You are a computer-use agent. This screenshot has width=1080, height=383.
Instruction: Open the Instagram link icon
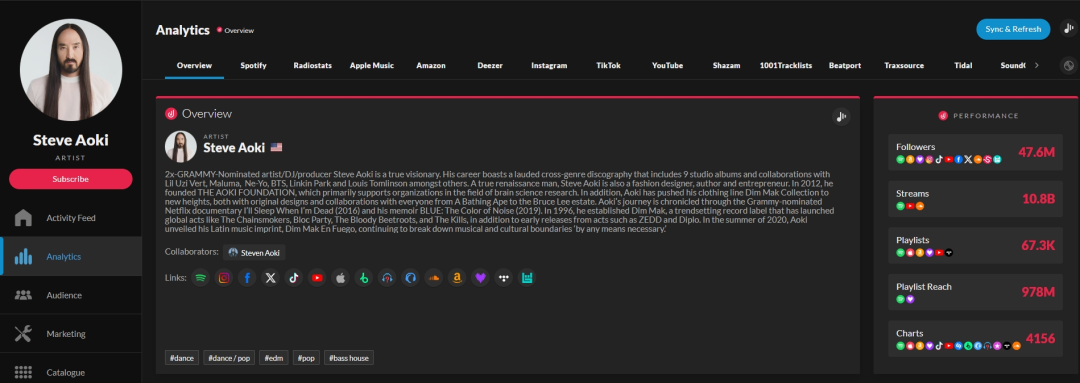click(x=224, y=278)
